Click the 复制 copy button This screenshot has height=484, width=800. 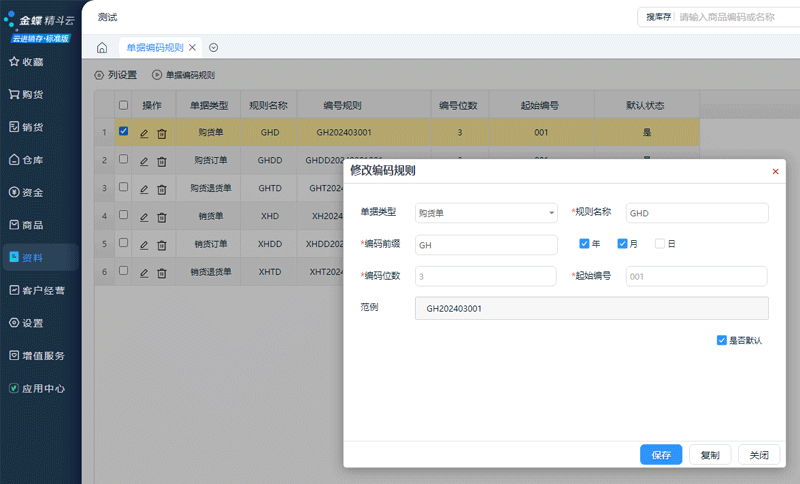[x=710, y=454]
